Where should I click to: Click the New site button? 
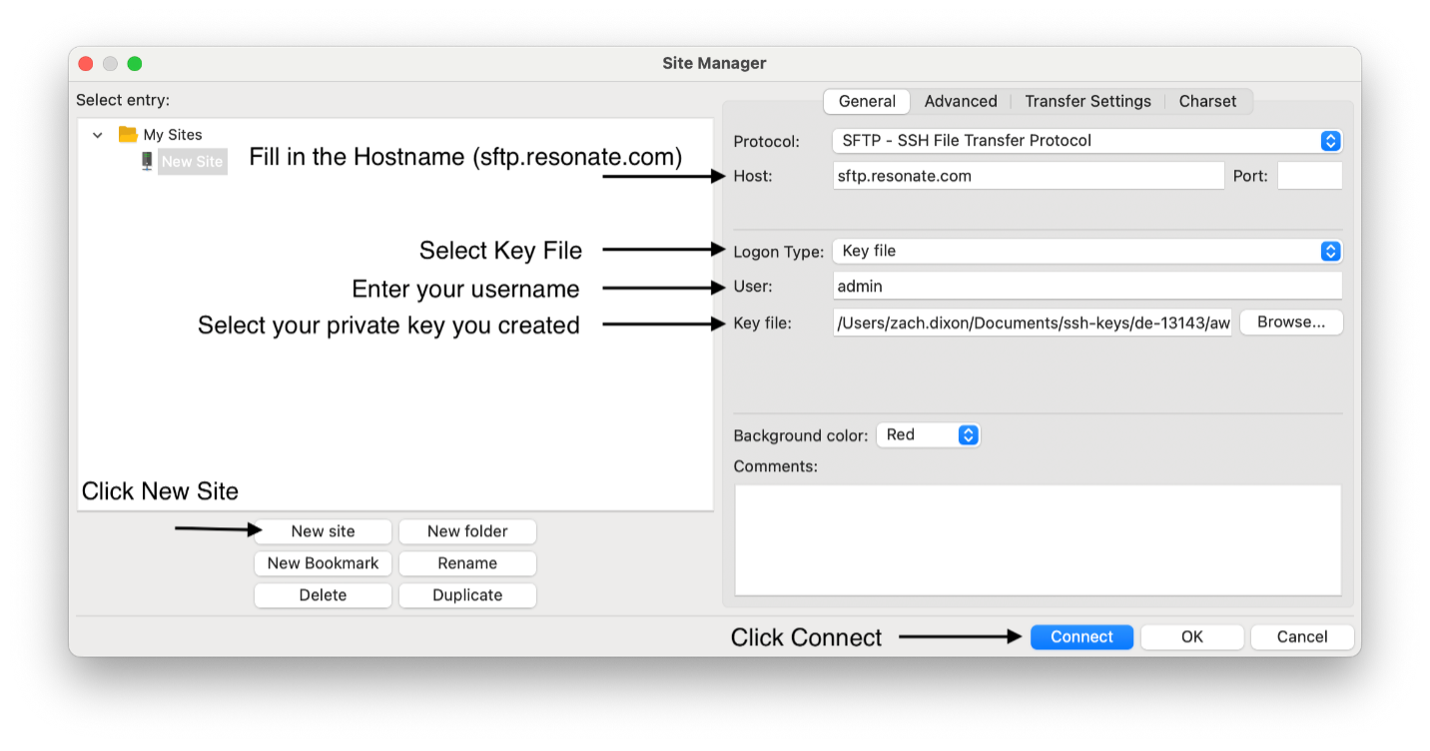coord(323,531)
